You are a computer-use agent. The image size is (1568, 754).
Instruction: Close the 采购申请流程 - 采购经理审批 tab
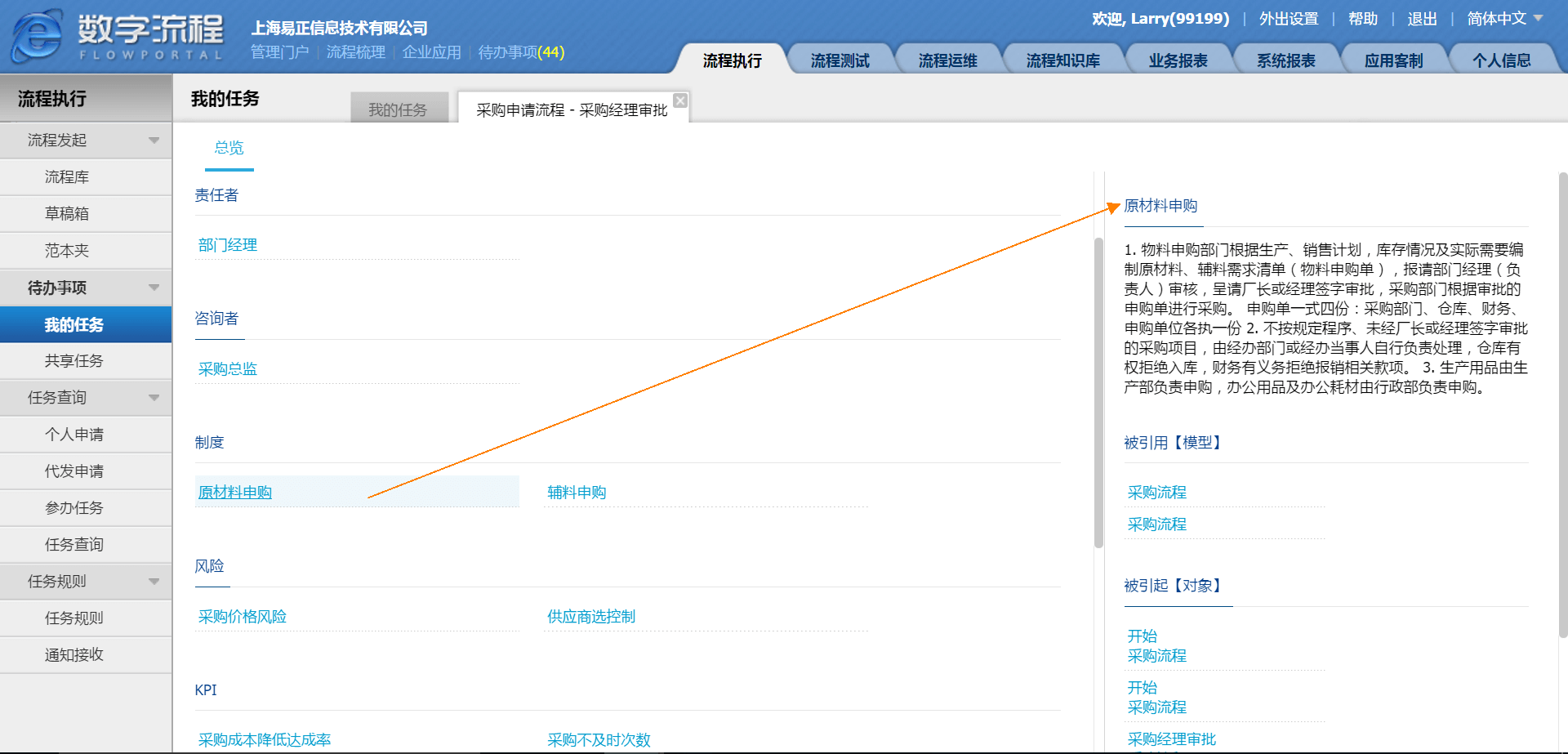pos(679,100)
